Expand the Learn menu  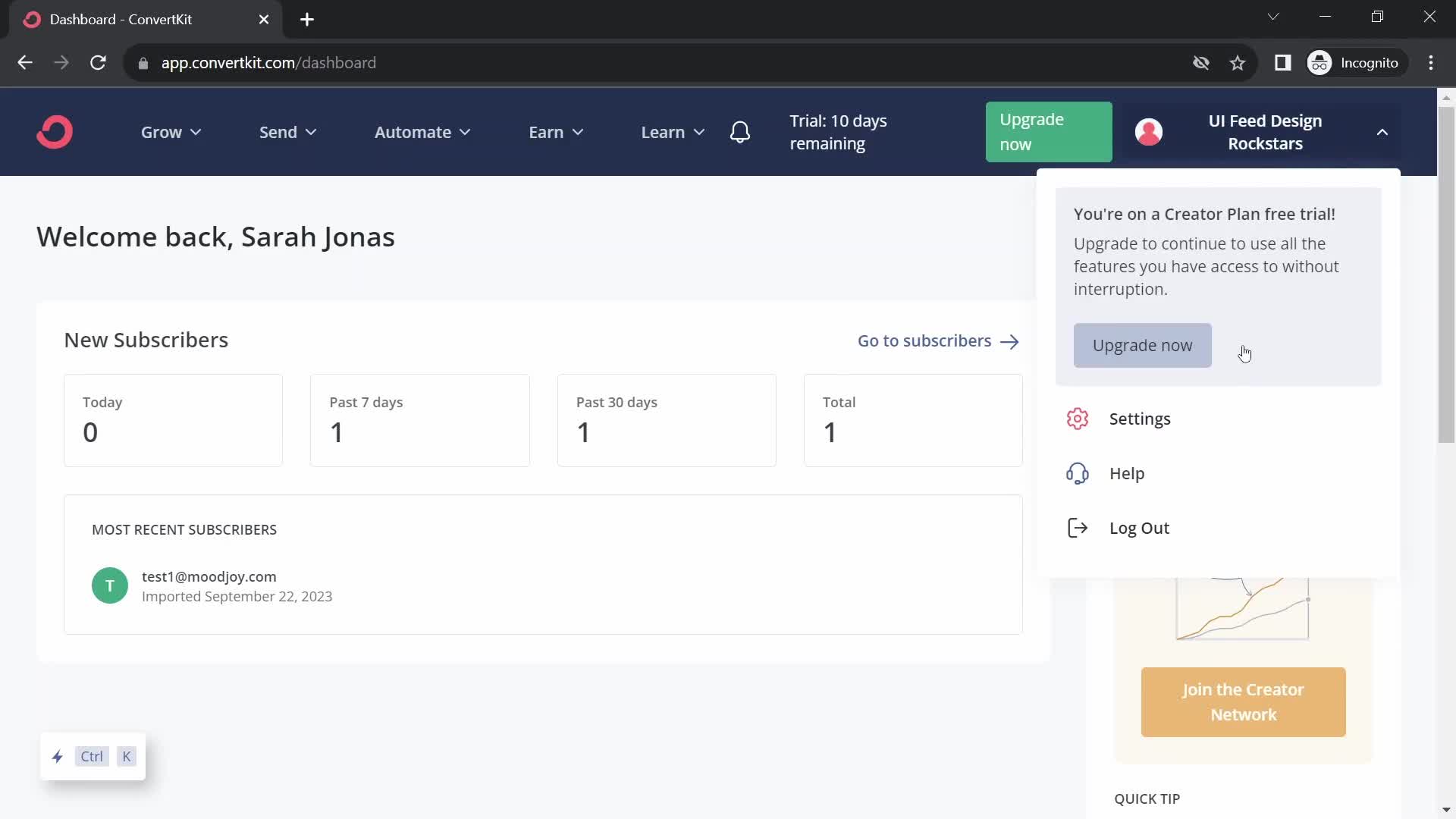tap(673, 132)
